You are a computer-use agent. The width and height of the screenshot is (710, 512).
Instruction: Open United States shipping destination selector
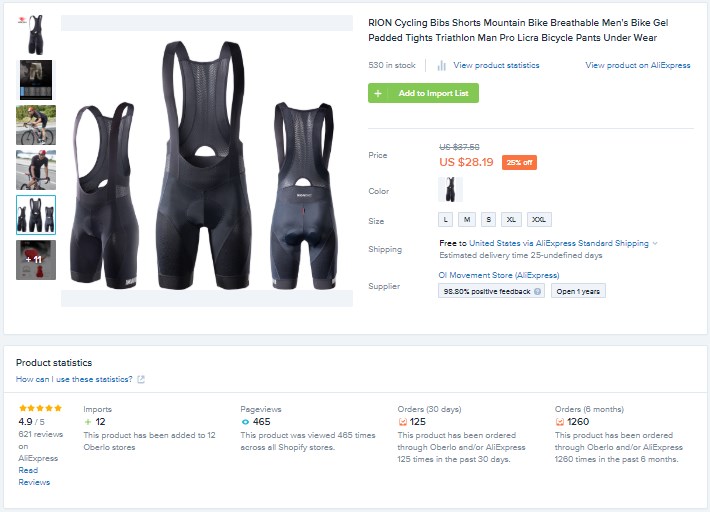[x=494, y=243]
